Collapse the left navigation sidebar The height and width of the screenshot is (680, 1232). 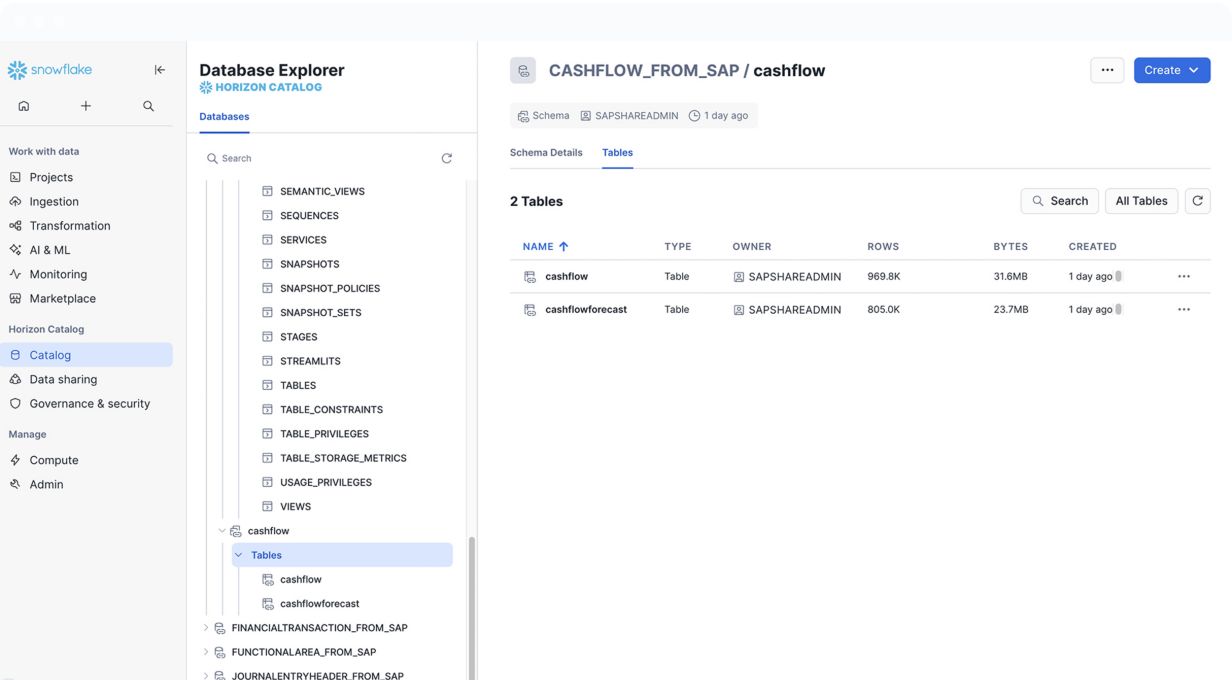click(159, 70)
